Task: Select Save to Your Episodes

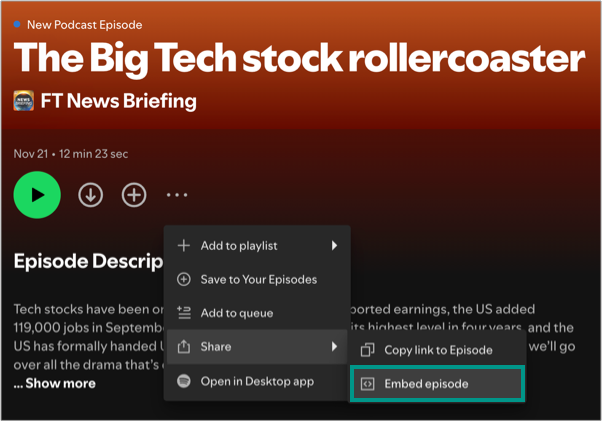Action: click(x=257, y=279)
